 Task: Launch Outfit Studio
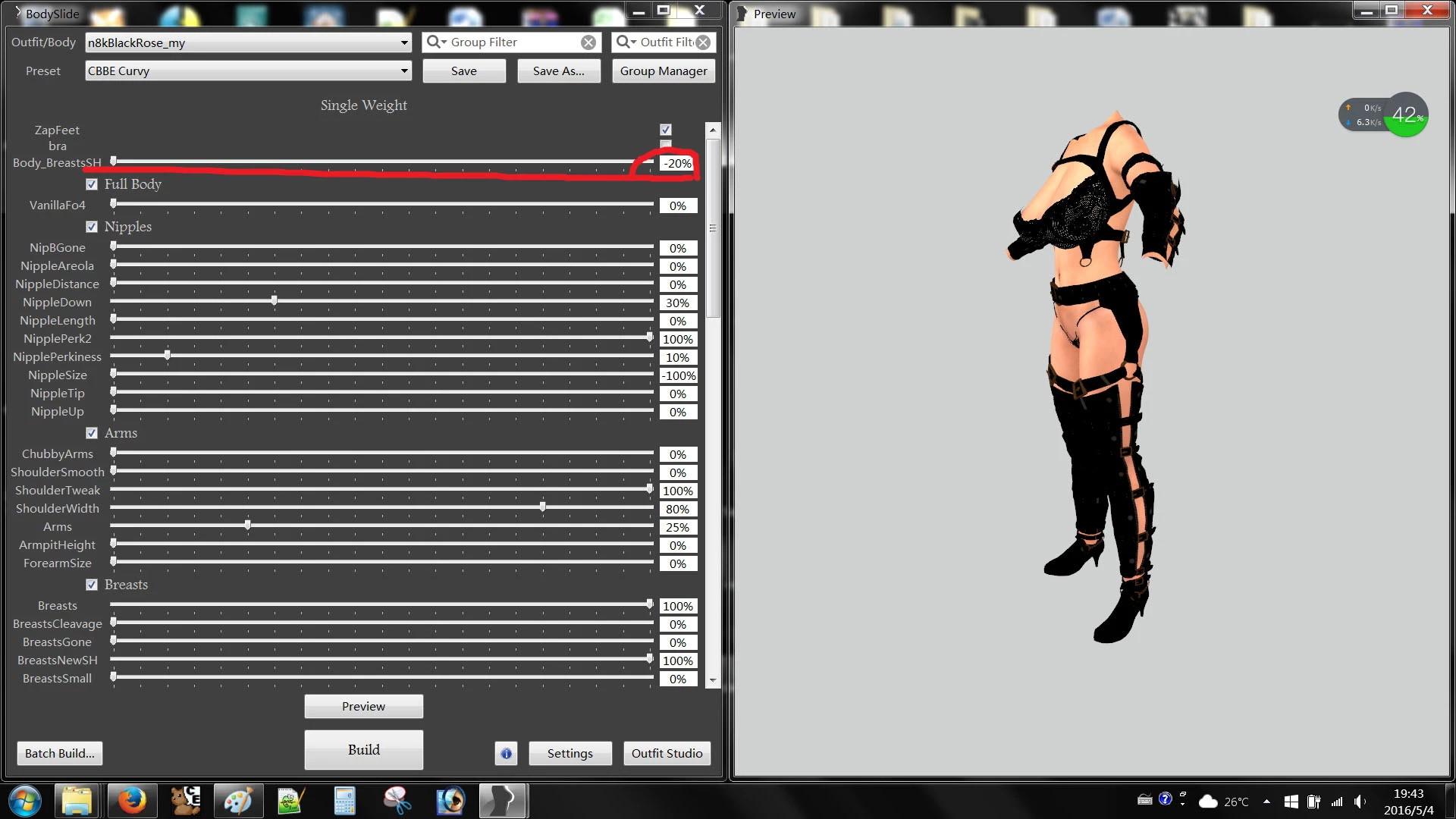[667, 753]
